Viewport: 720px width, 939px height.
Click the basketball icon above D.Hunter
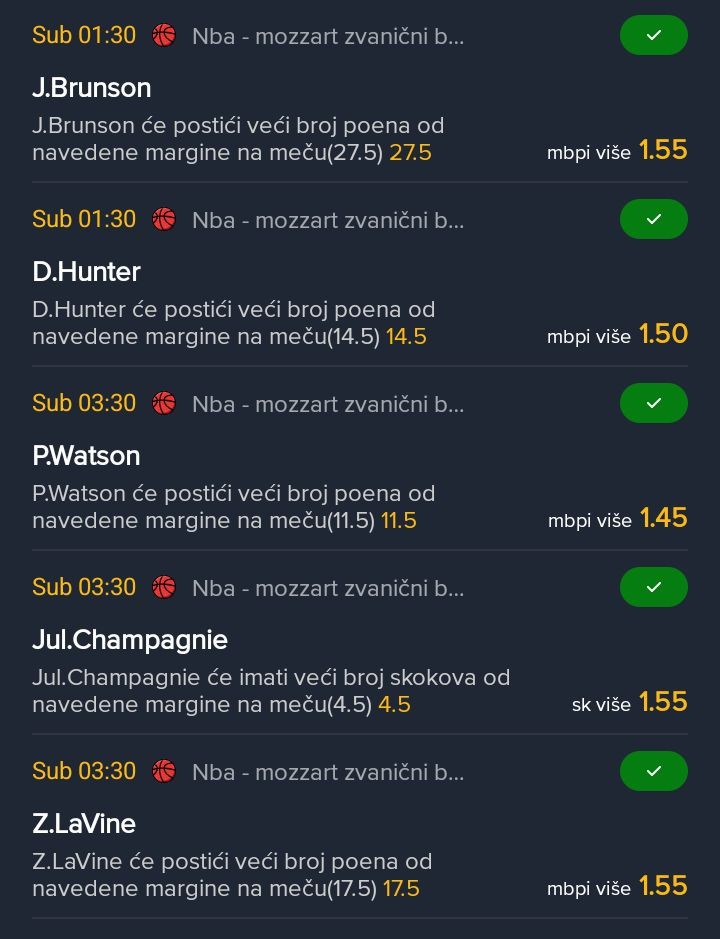(164, 220)
